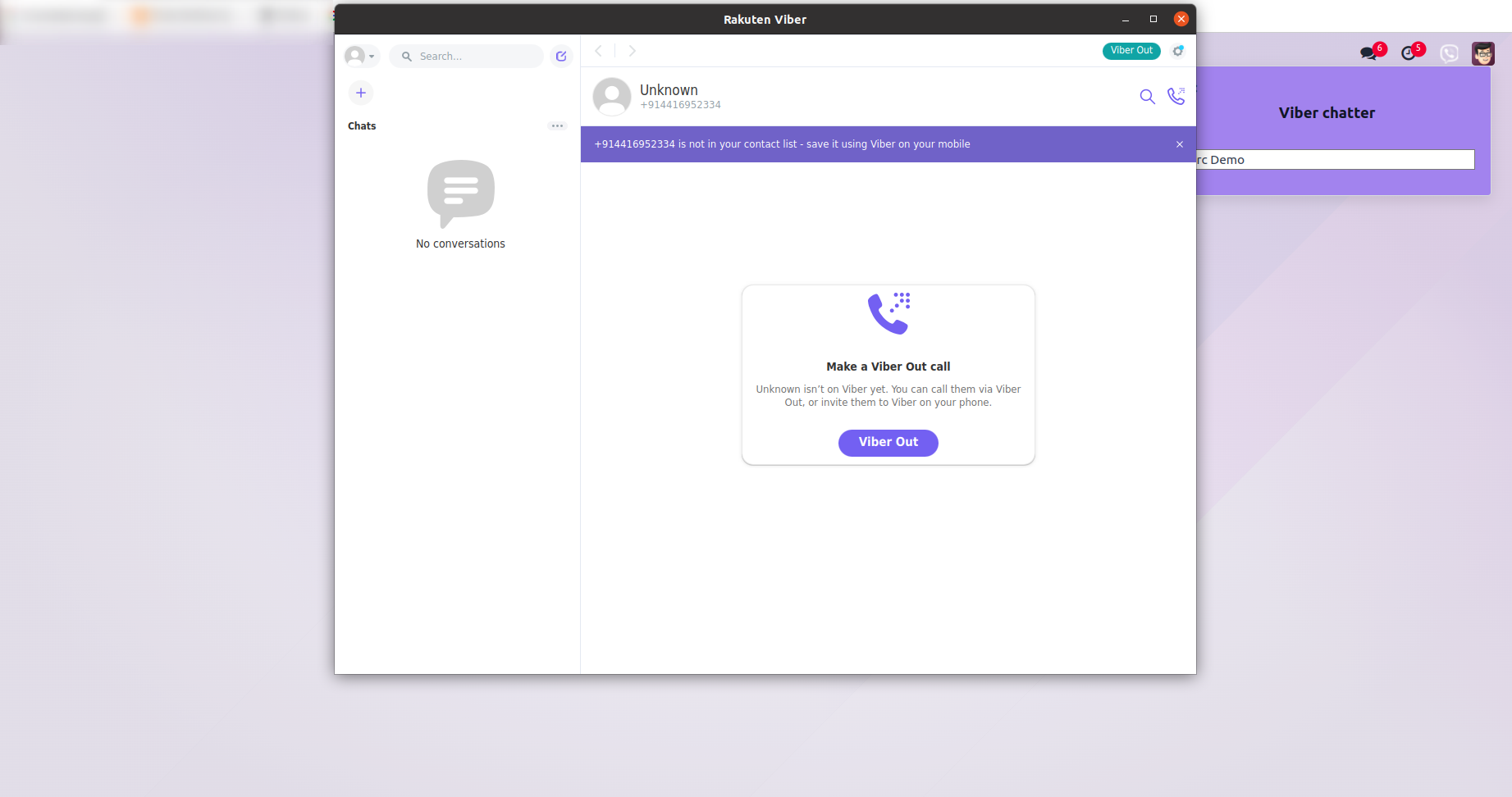Click the 'Unknown isn't on Viber yet' description
The image size is (1512, 797).
pos(888,396)
